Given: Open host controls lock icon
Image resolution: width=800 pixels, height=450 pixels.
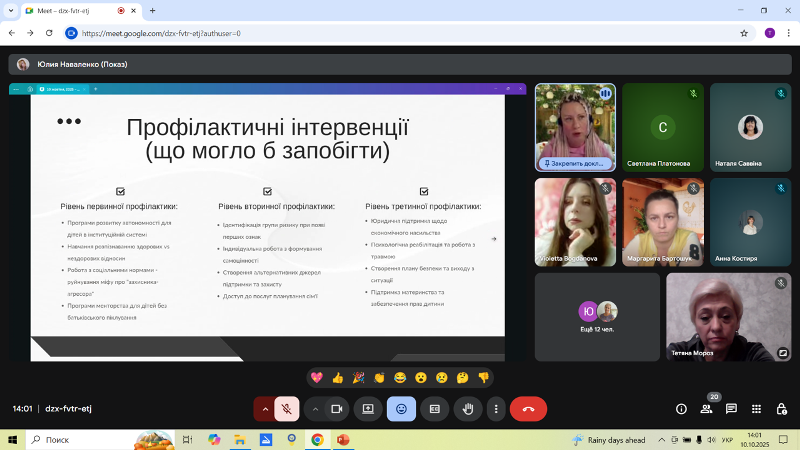Looking at the screenshot, I should [781, 409].
